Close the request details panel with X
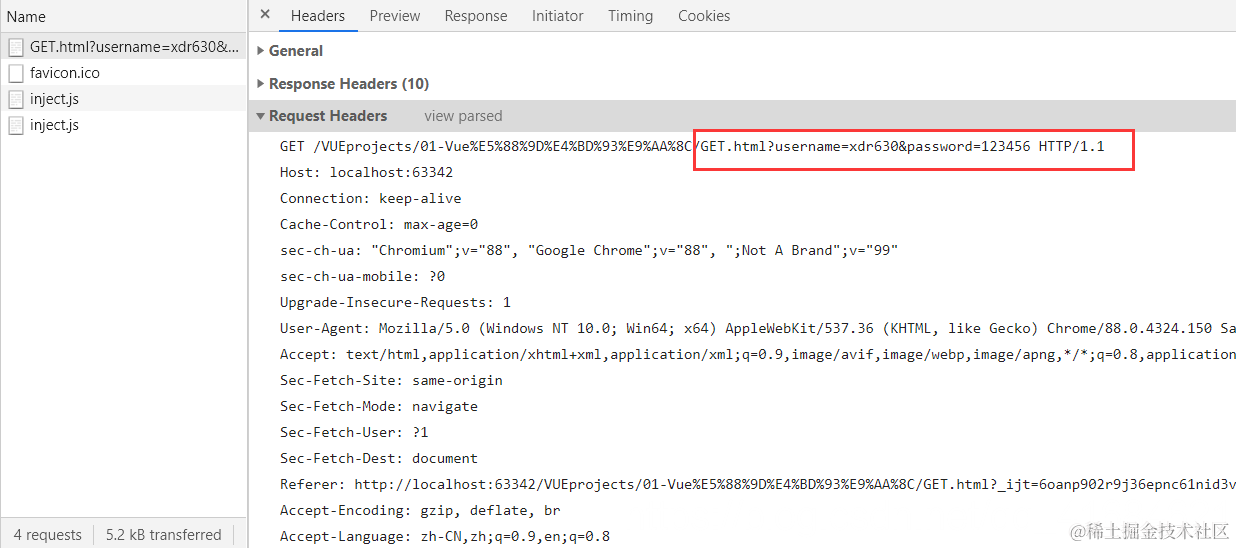The width and height of the screenshot is (1236, 548). (265, 15)
